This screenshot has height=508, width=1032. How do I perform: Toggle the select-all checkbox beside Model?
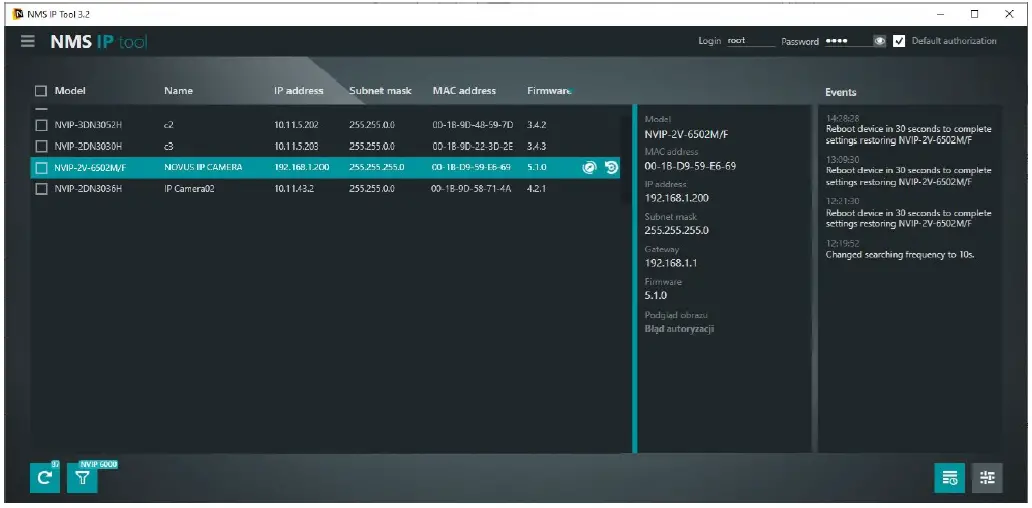coord(41,91)
